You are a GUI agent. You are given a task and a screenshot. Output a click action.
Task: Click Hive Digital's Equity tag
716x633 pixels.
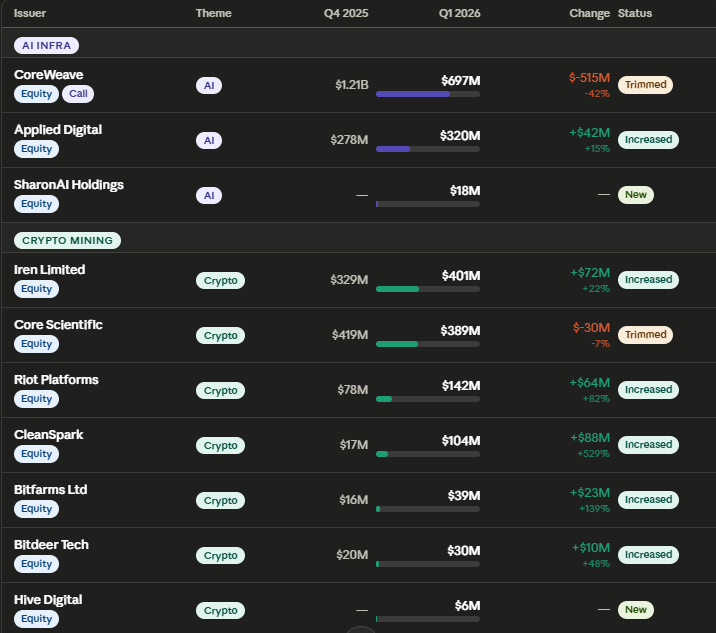point(37,619)
